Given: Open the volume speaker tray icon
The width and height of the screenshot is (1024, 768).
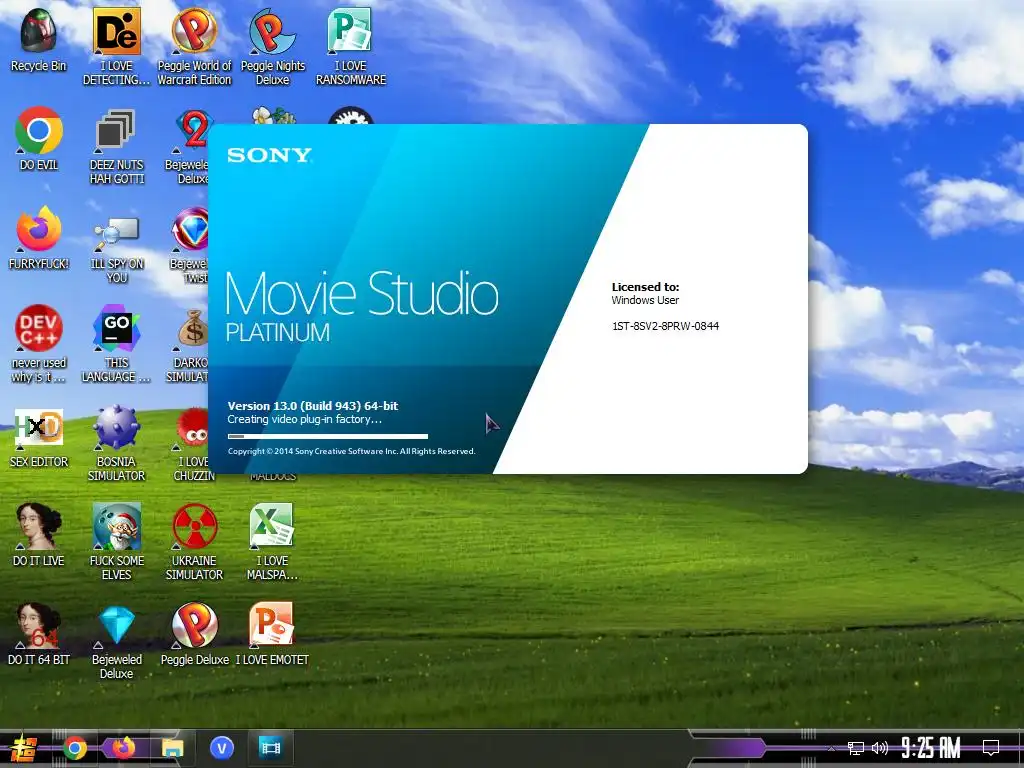Looking at the screenshot, I should pyautogui.click(x=880, y=748).
